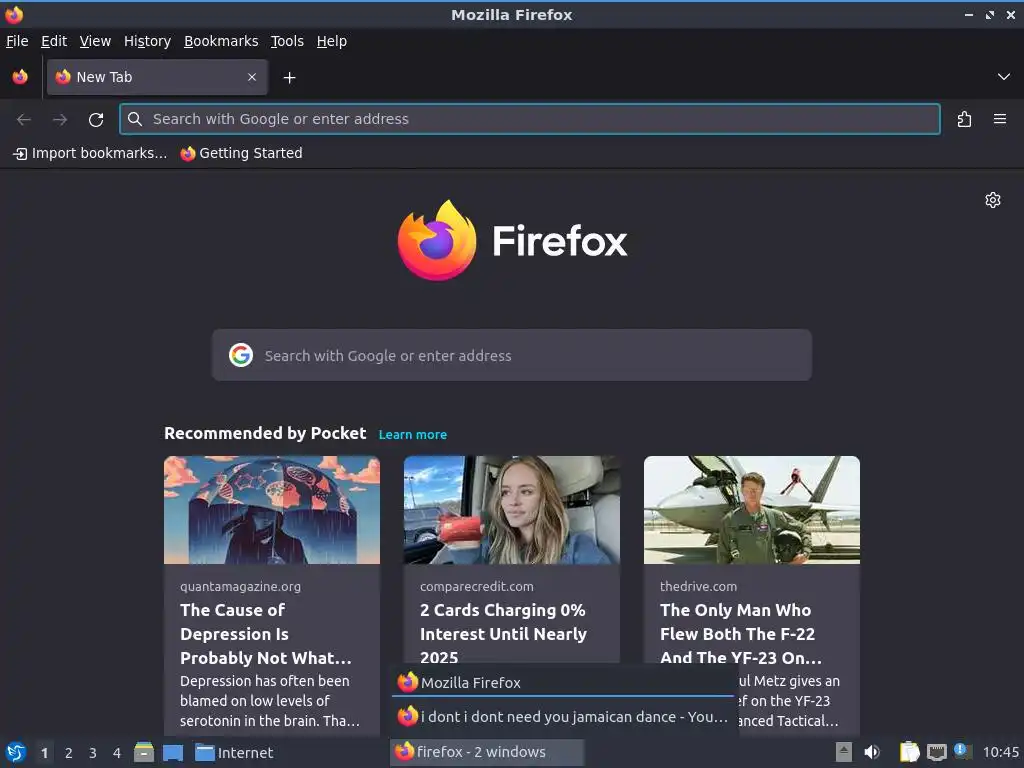Open the hamburger application menu
Image resolution: width=1024 pixels, height=768 pixels.
pos(1000,119)
